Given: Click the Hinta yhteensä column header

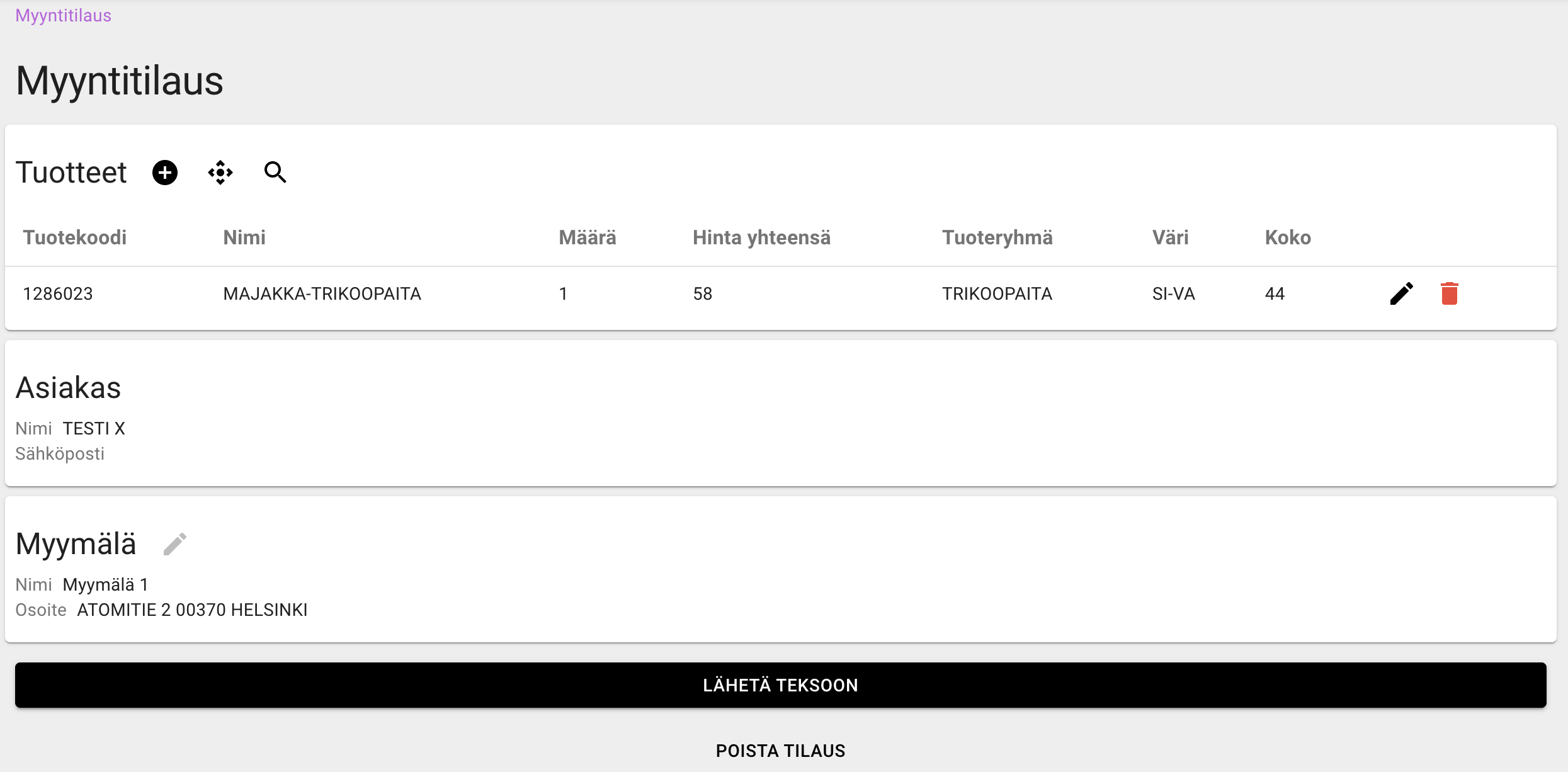Looking at the screenshot, I should point(761,237).
